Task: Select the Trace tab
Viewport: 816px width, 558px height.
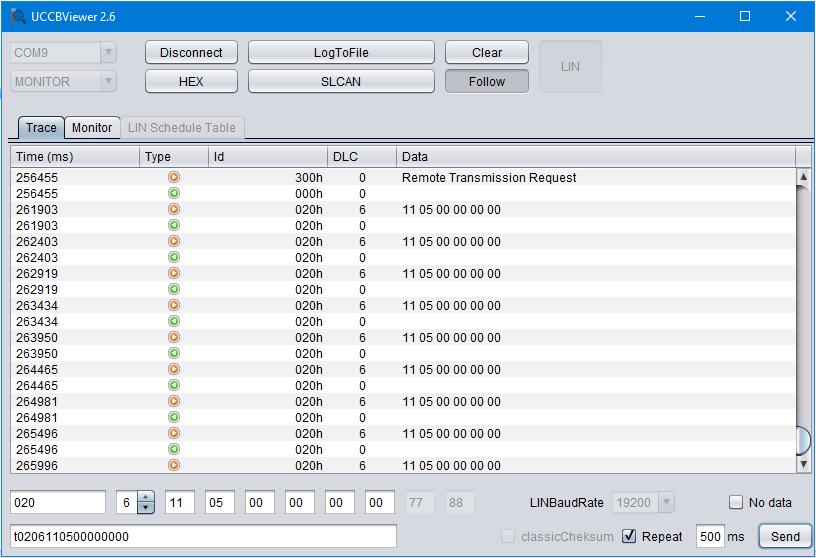Action: [x=41, y=128]
